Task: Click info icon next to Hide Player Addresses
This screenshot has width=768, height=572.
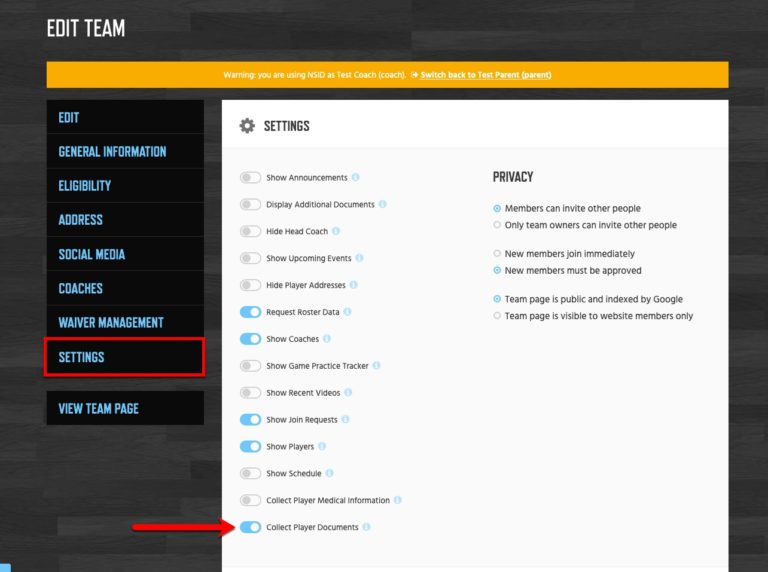Action: pyautogui.click(x=354, y=285)
